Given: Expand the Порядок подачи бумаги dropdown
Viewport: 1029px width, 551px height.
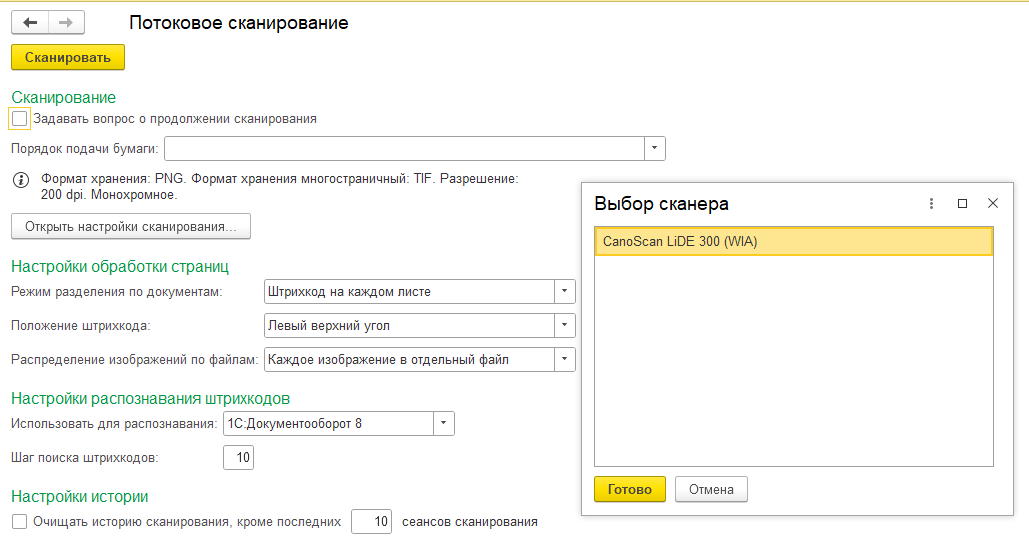Looking at the screenshot, I should [x=654, y=149].
